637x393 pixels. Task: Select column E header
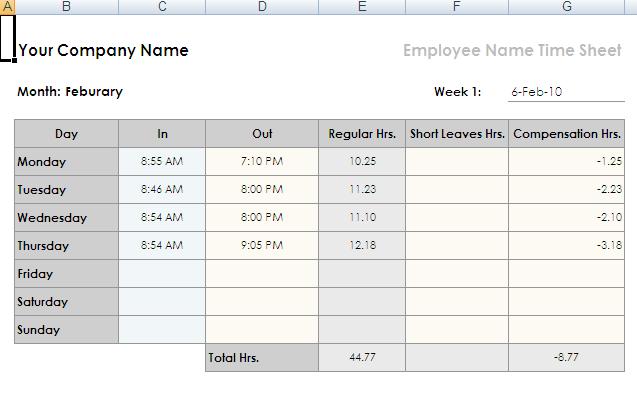(362, 7)
